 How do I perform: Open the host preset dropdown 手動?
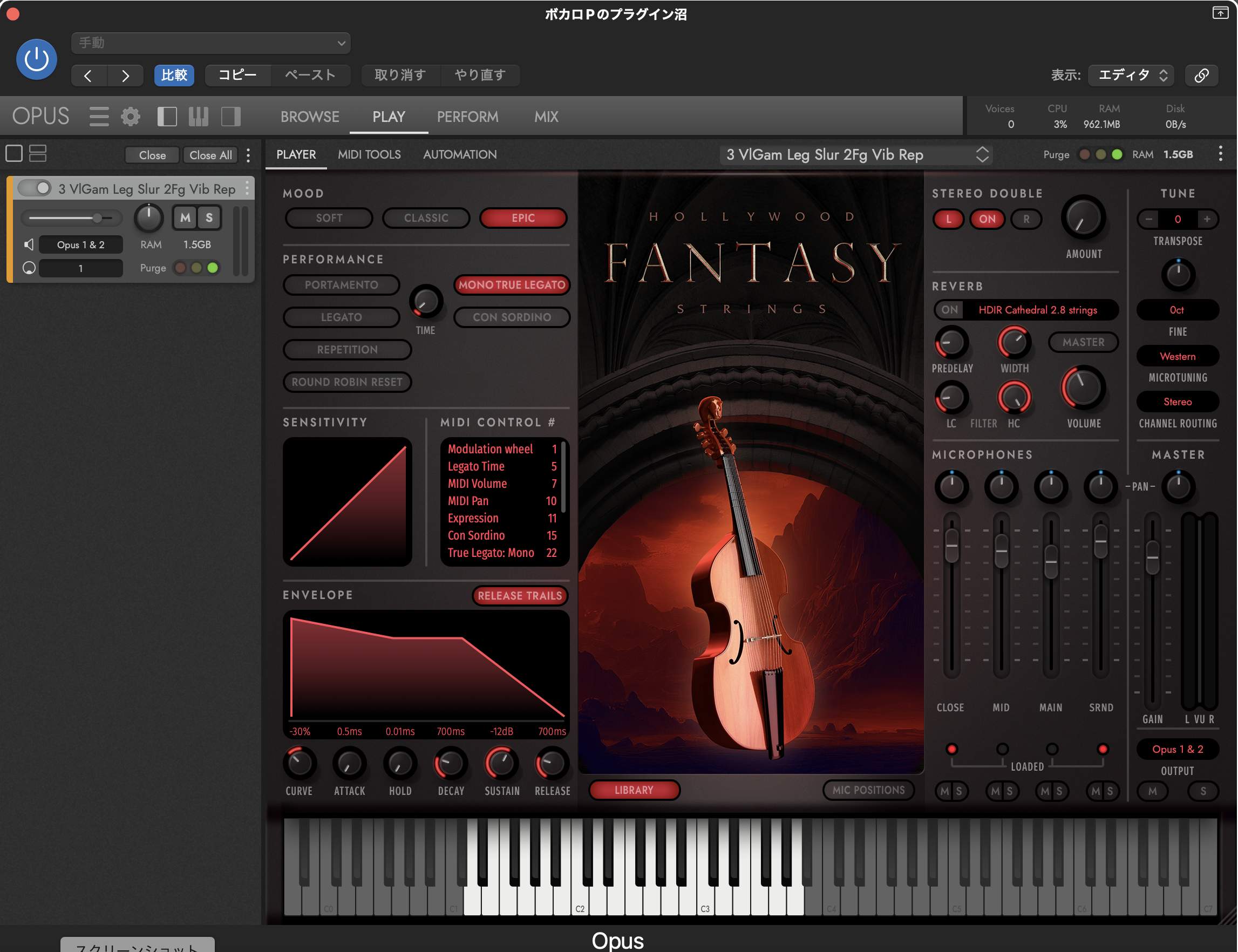(211, 43)
